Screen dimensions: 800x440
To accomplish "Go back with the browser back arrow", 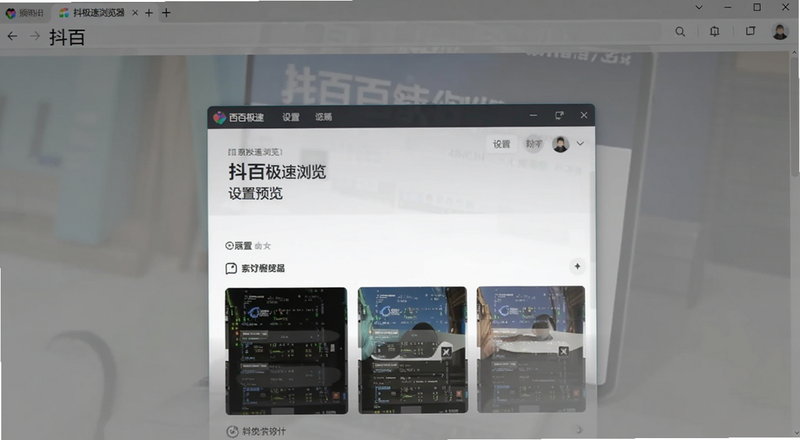I will pyautogui.click(x=12, y=36).
